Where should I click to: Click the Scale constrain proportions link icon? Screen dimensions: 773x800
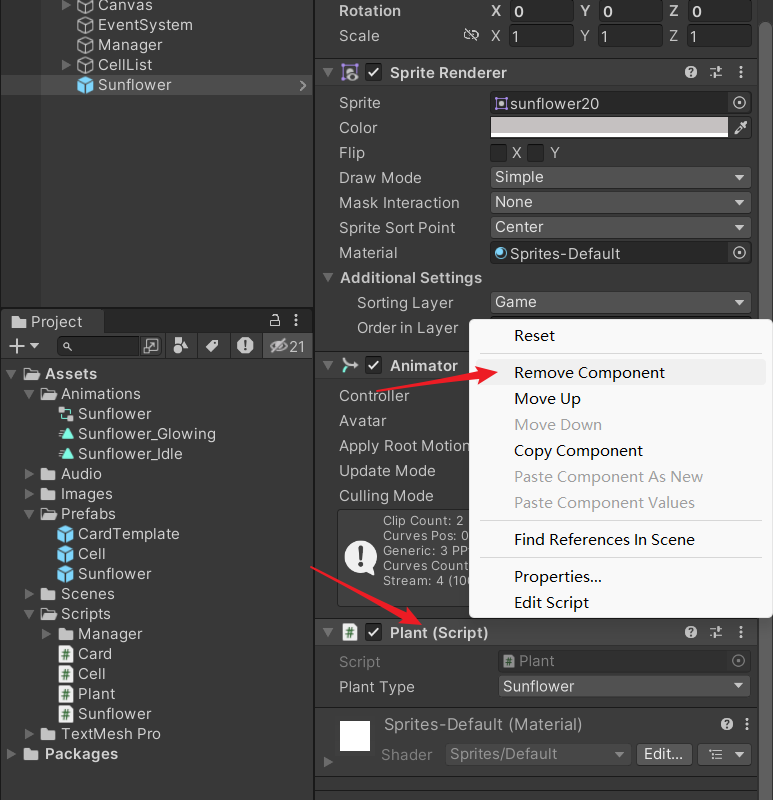pyautogui.click(x=471, y=36)
